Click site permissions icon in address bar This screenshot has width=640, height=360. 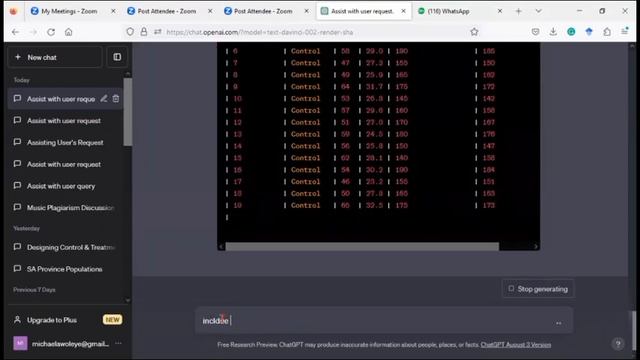coord(158,32)
